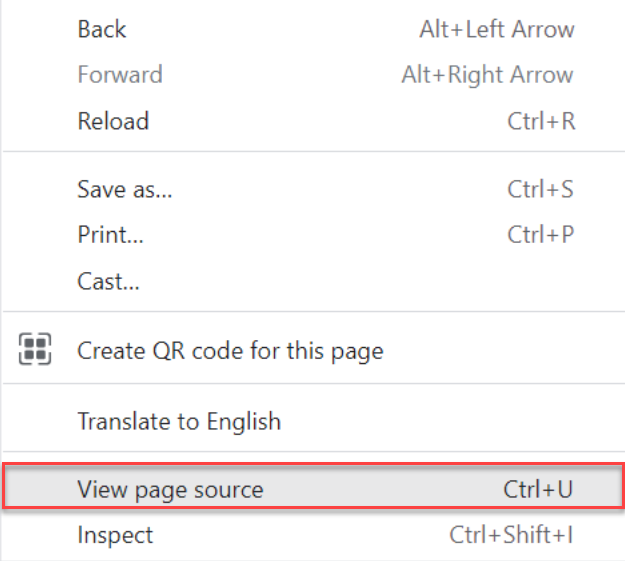Activate the red-outlined highlighted menu row
The height and width of the screenshot is (561, 625).
pos(313,486)
